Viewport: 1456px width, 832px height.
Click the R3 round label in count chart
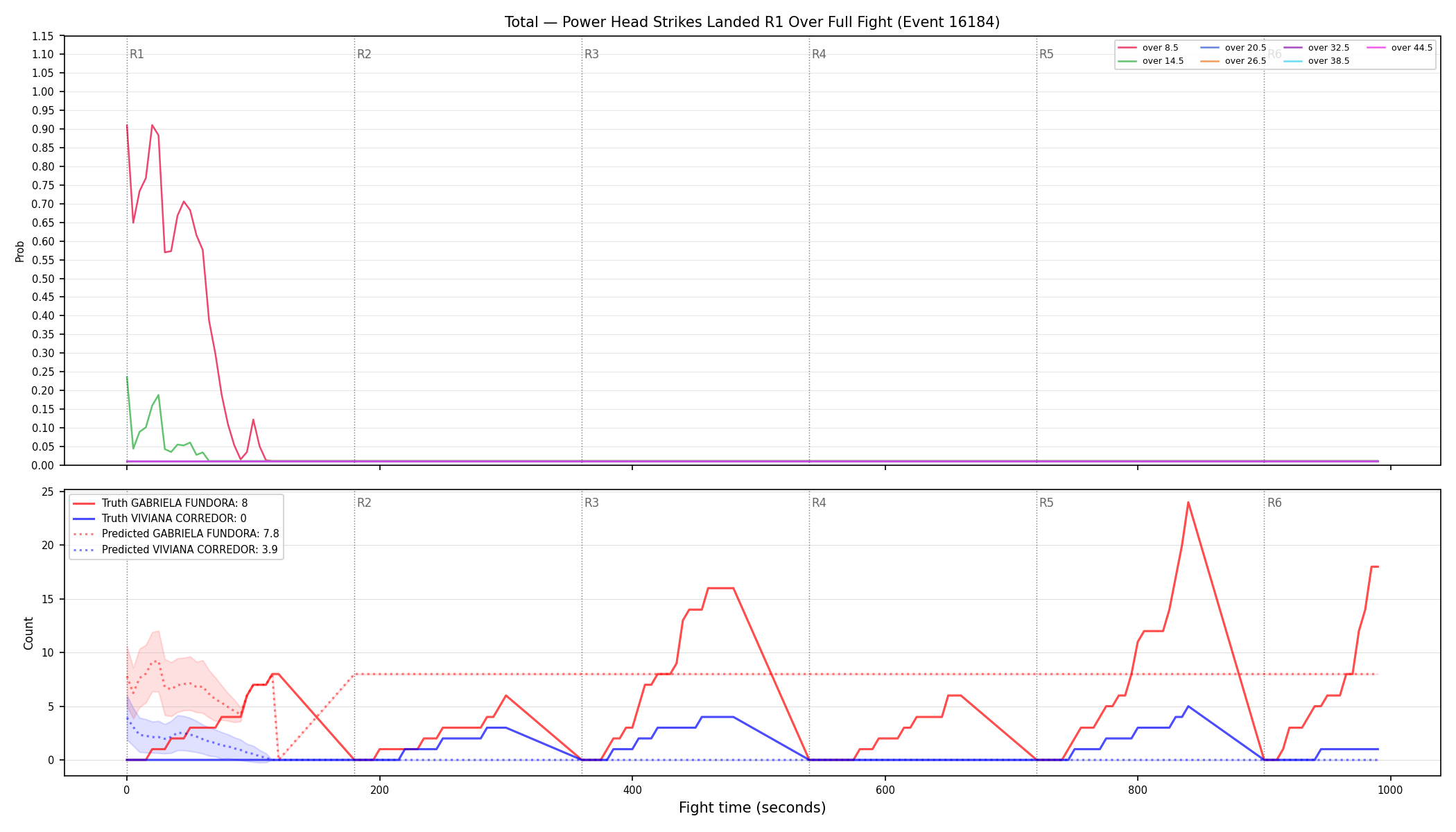(591, 503)
